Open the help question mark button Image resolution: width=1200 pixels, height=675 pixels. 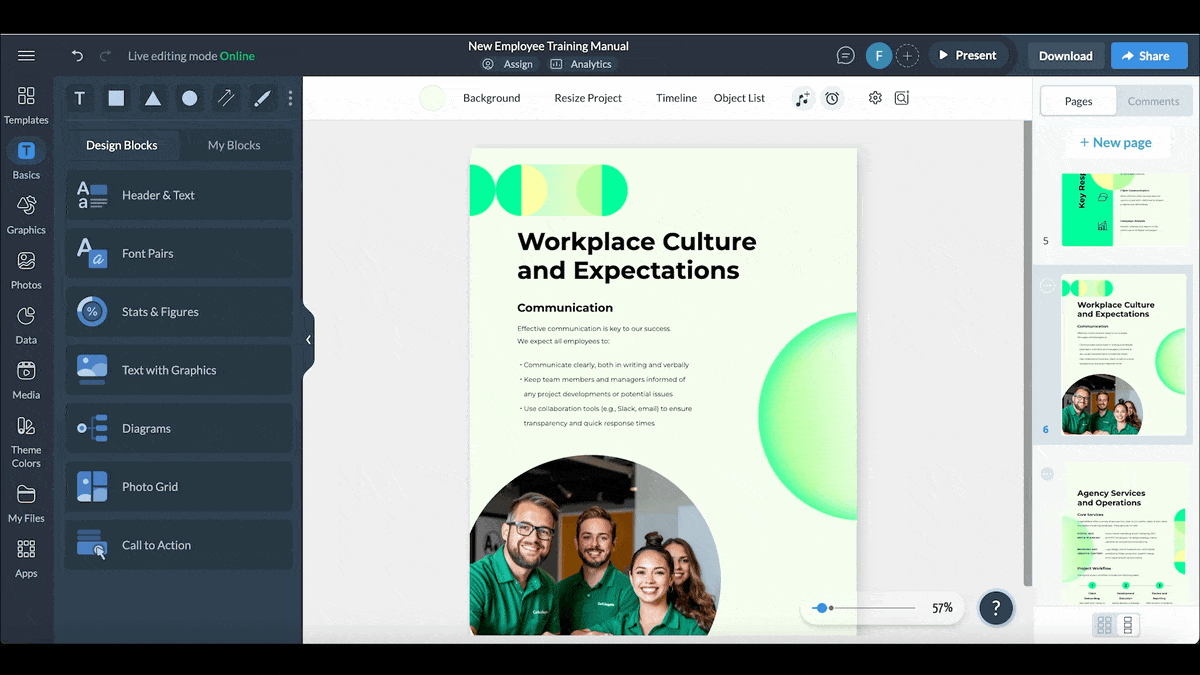[x=995, y=607]
